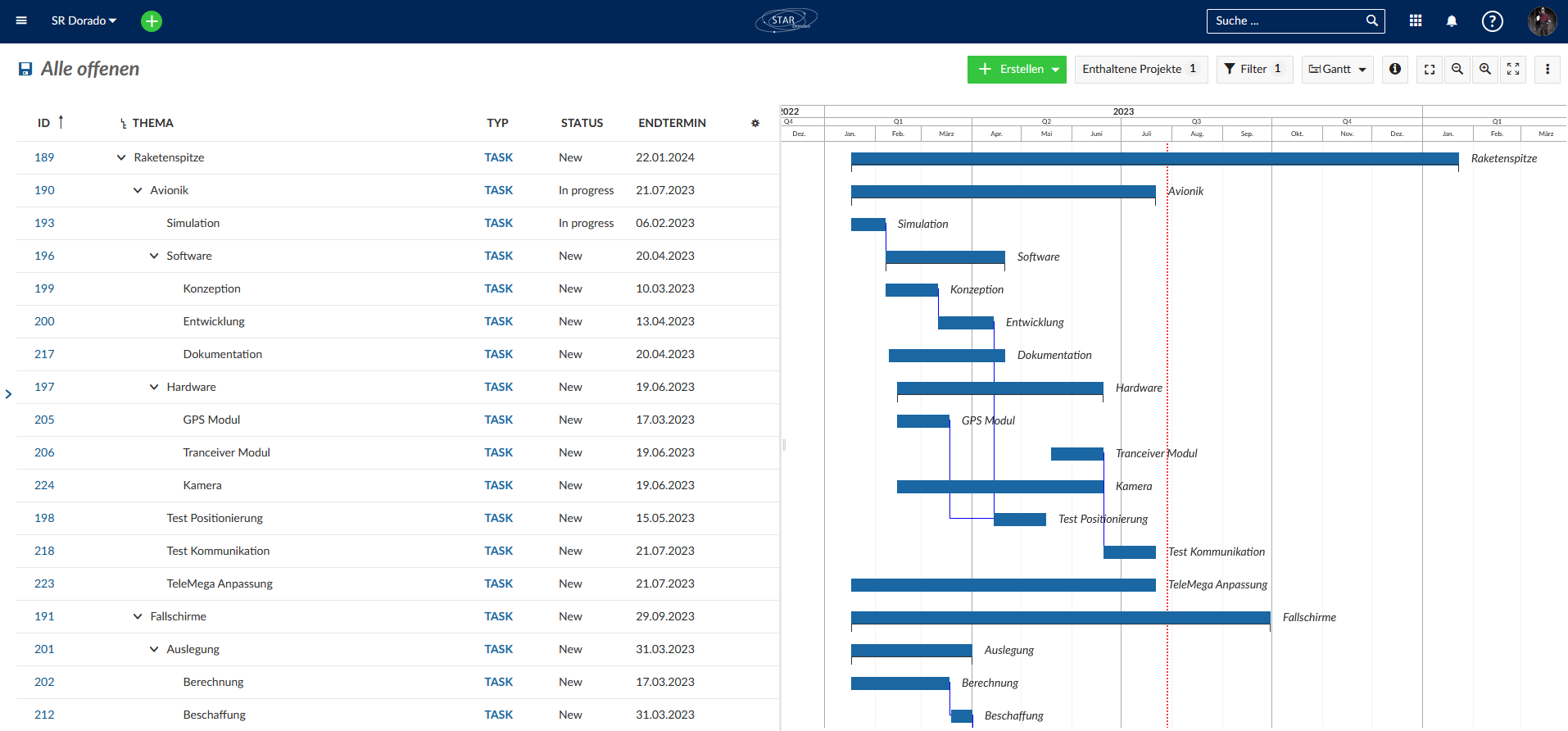Zoom in the Gantt chart
Viewport: 1568px width, 731px height.
[1485, 70]
